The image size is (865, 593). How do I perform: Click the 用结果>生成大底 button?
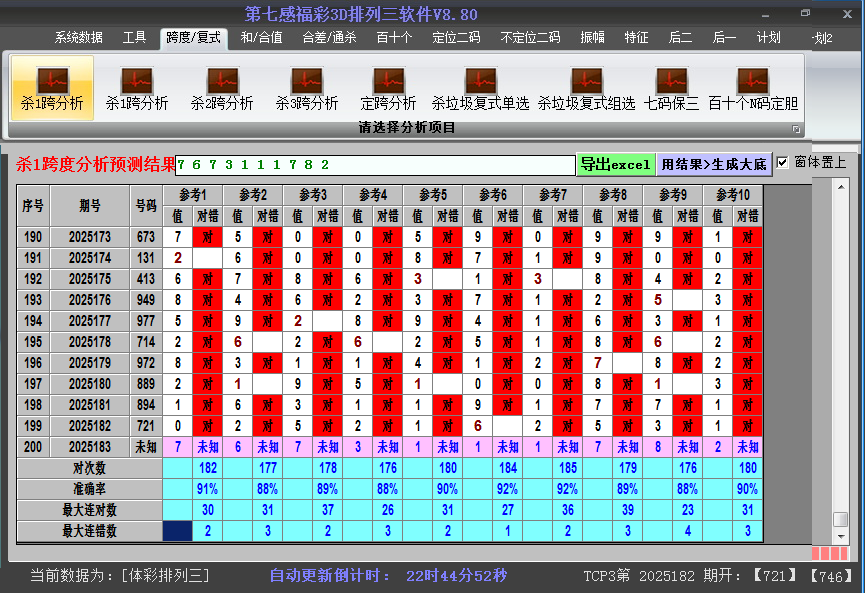click(714, 164)
